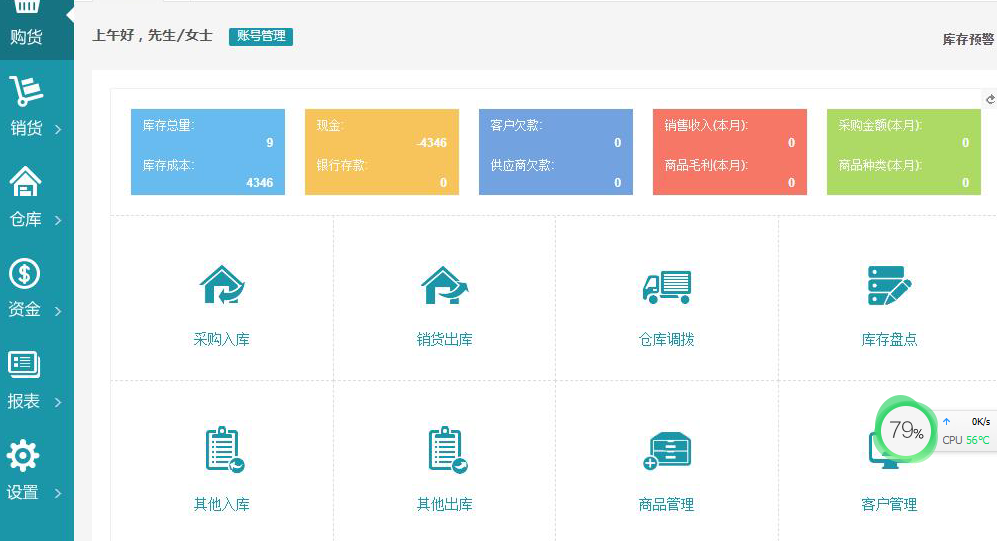This screenshot has height=541, width=997.
Task: Click the 仓库调拨 truck transfer icon
Action: coord(666,286)
